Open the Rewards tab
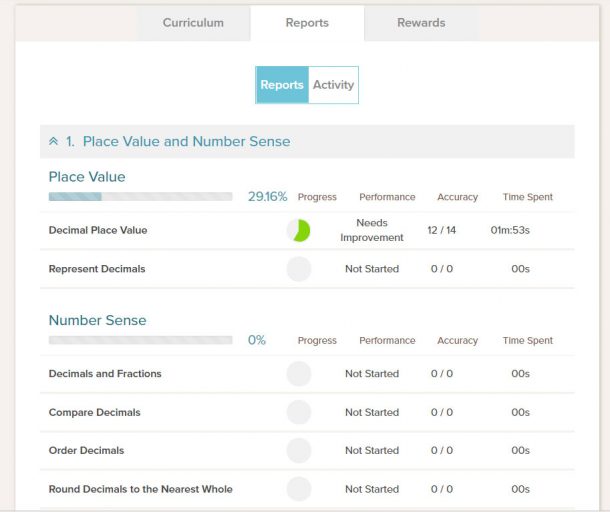Viewport: 610px width, 512px height. tap(421, 23)
